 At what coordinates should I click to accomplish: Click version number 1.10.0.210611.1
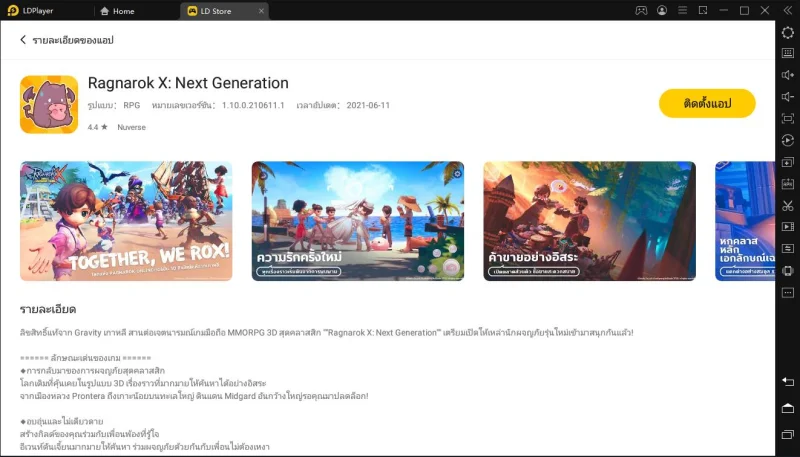(x=253, y=105)
